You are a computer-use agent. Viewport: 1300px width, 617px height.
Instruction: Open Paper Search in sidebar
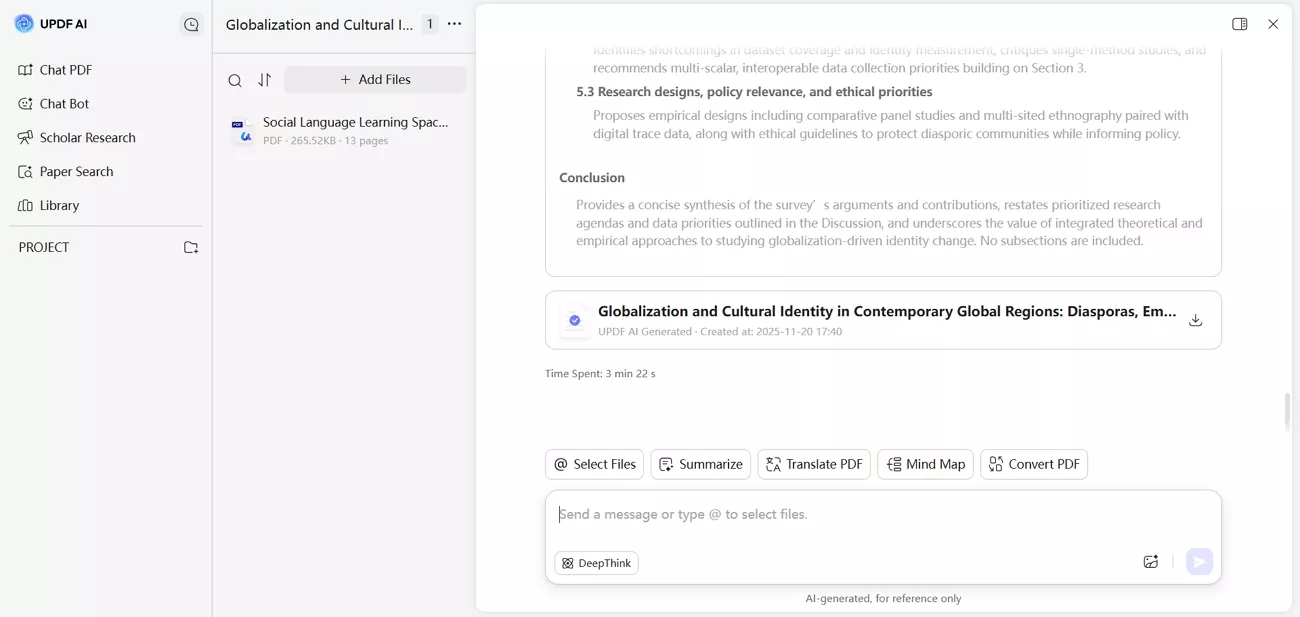coord(76,172)
